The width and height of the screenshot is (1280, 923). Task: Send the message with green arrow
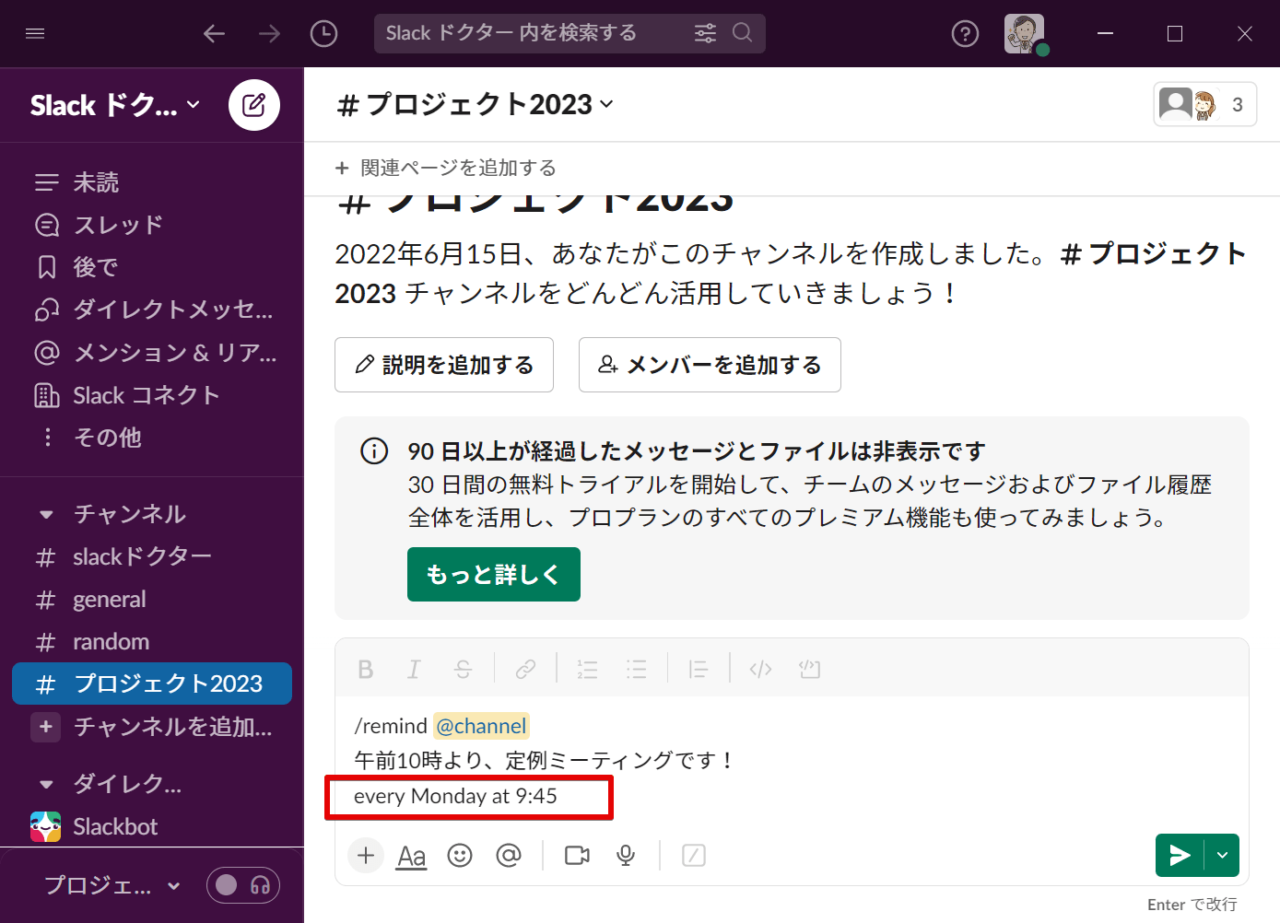click(x=1180, y=855)
